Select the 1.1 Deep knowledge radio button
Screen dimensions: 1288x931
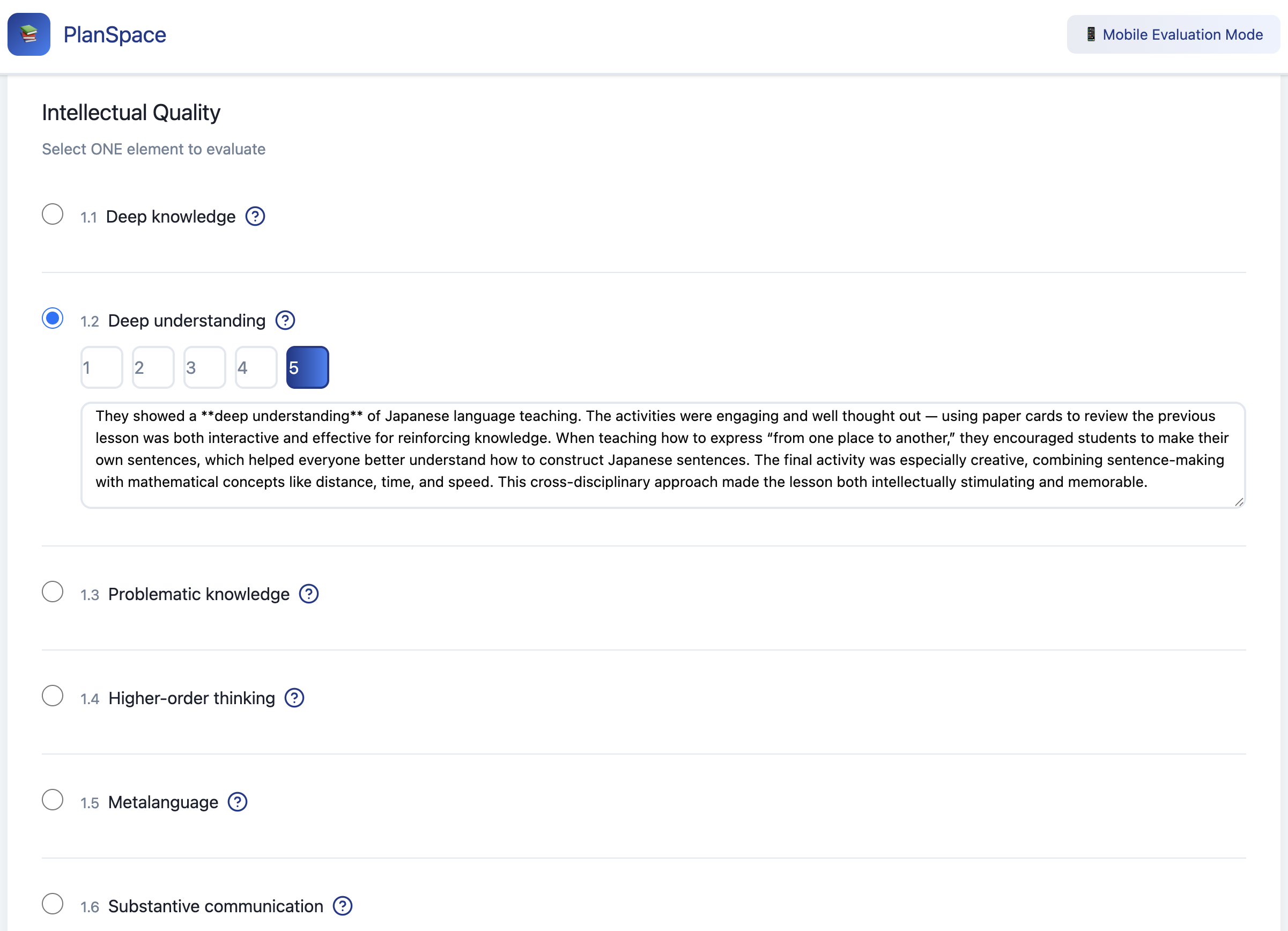tap(52, 215)
